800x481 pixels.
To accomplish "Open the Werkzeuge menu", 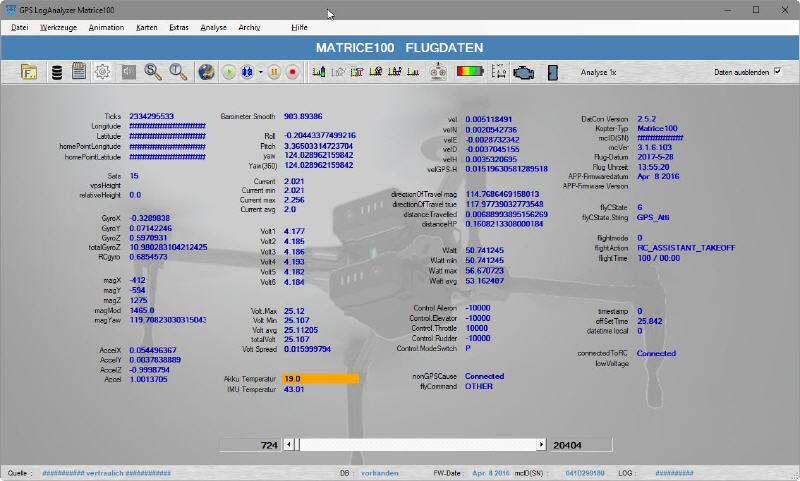I will [x=58, y=28].
